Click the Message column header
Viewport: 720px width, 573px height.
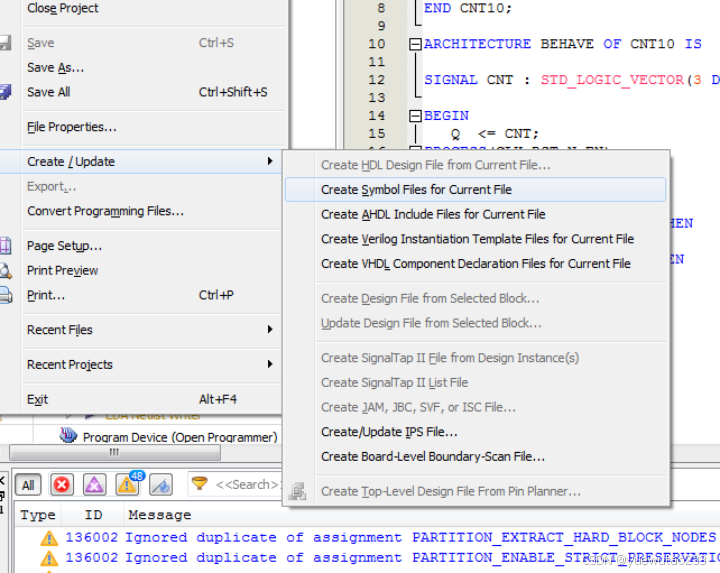click(x=159, y=515)
